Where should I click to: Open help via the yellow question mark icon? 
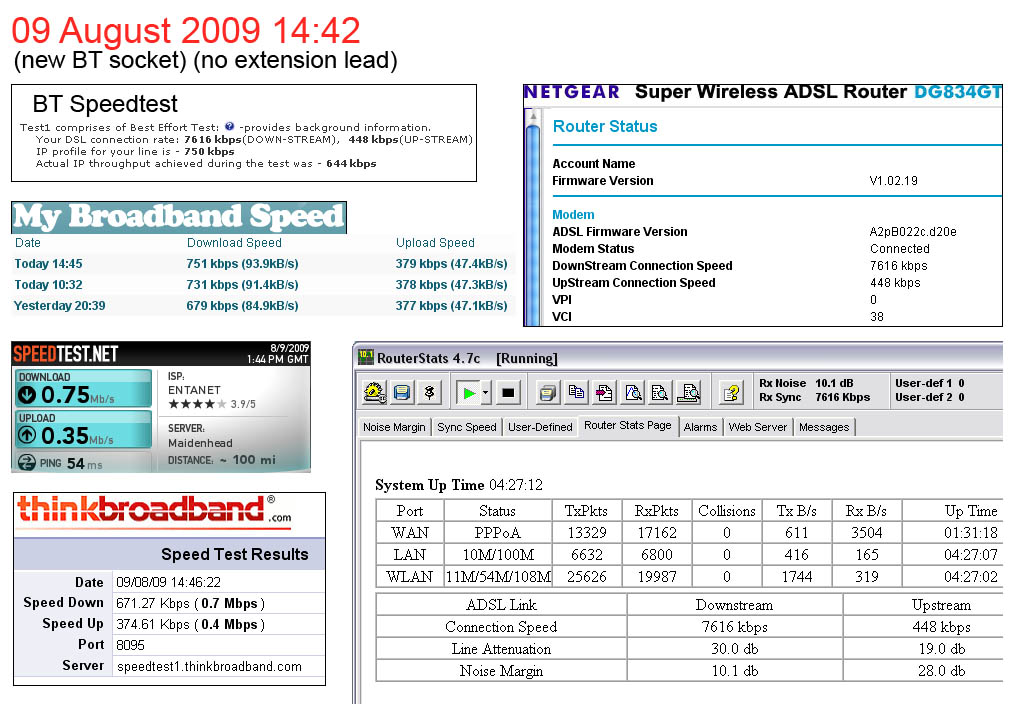coord(731,392)
